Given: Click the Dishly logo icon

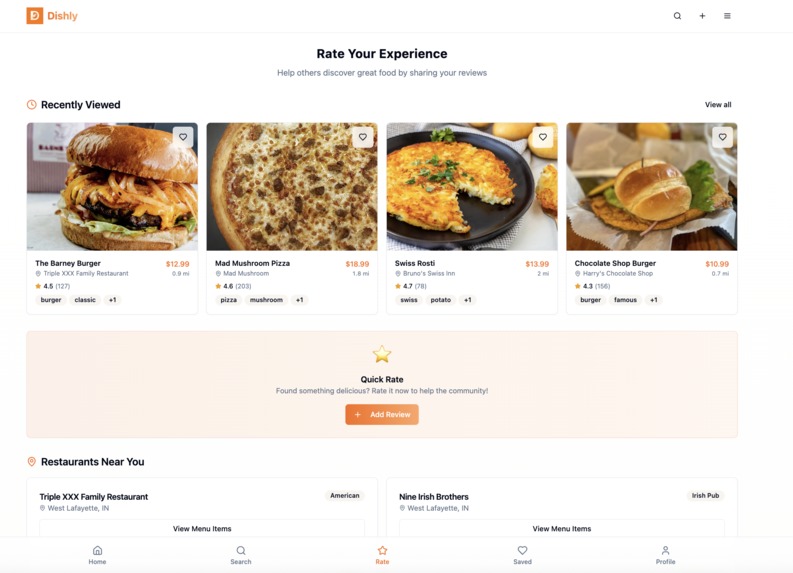Looking at the screenshot, I should click(34, 16).
